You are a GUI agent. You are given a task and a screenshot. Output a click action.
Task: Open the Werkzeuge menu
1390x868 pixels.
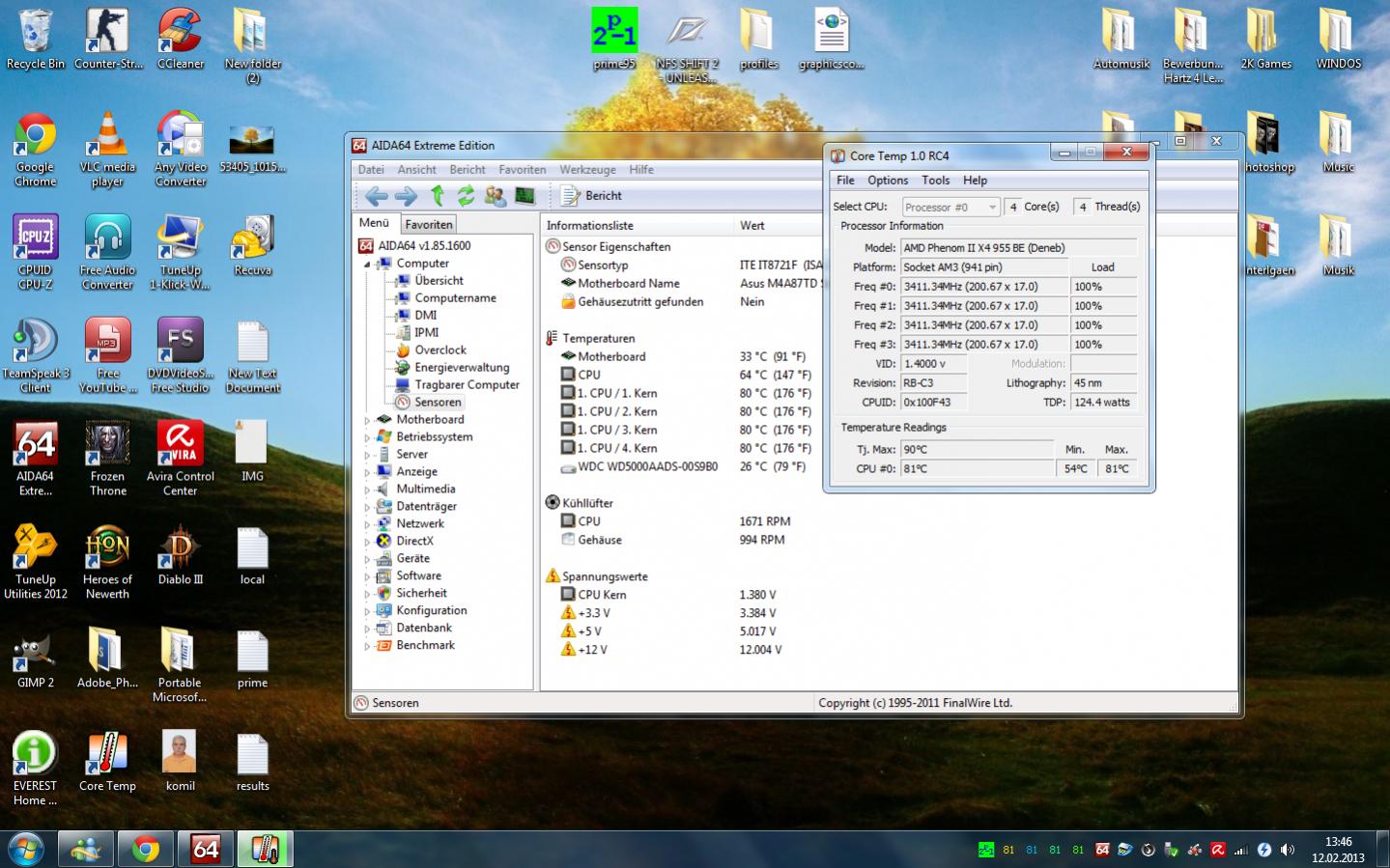[587, 170]
